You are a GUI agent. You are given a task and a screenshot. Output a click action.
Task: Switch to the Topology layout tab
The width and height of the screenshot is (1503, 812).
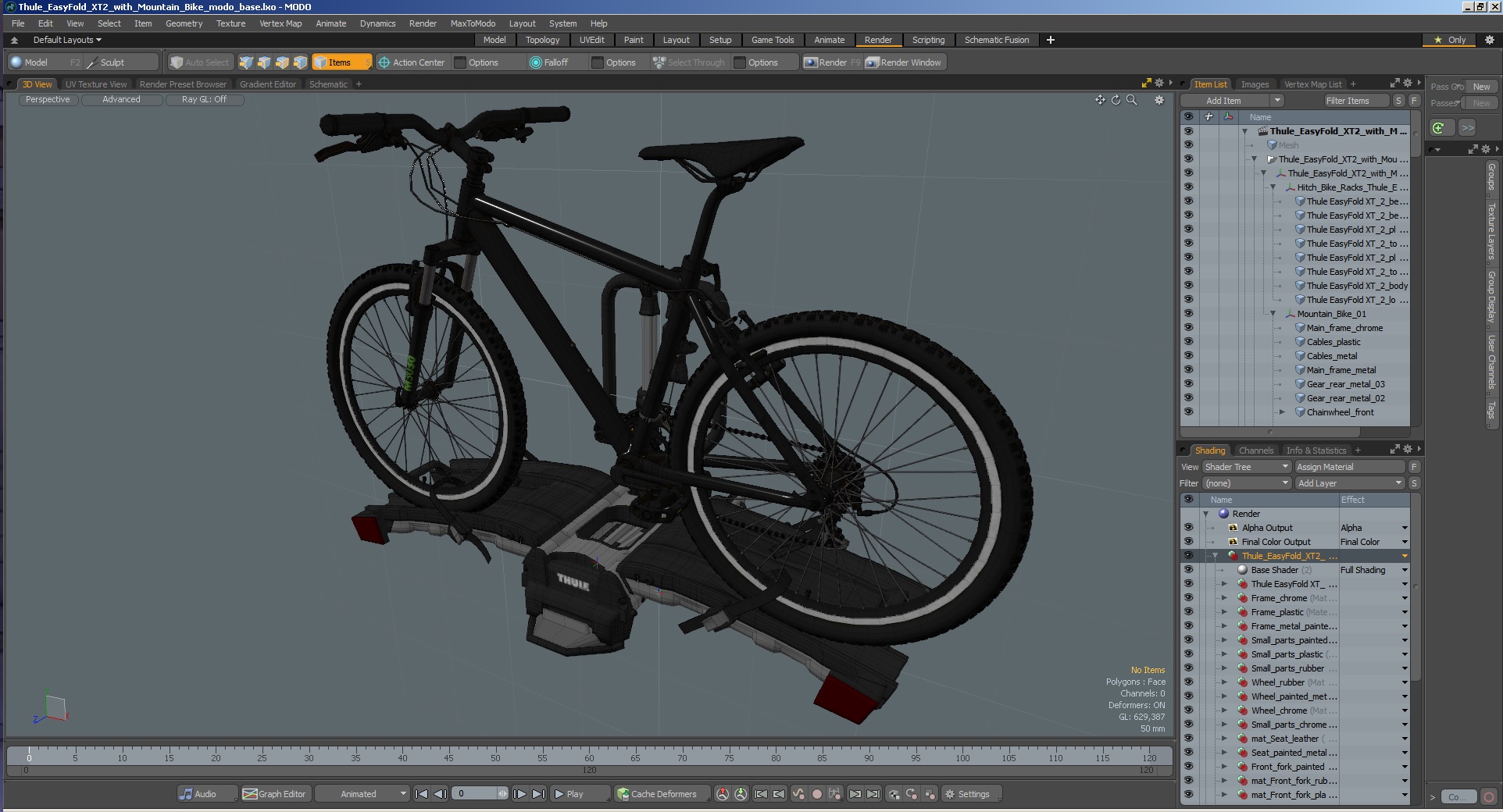[x=542, y=40]
